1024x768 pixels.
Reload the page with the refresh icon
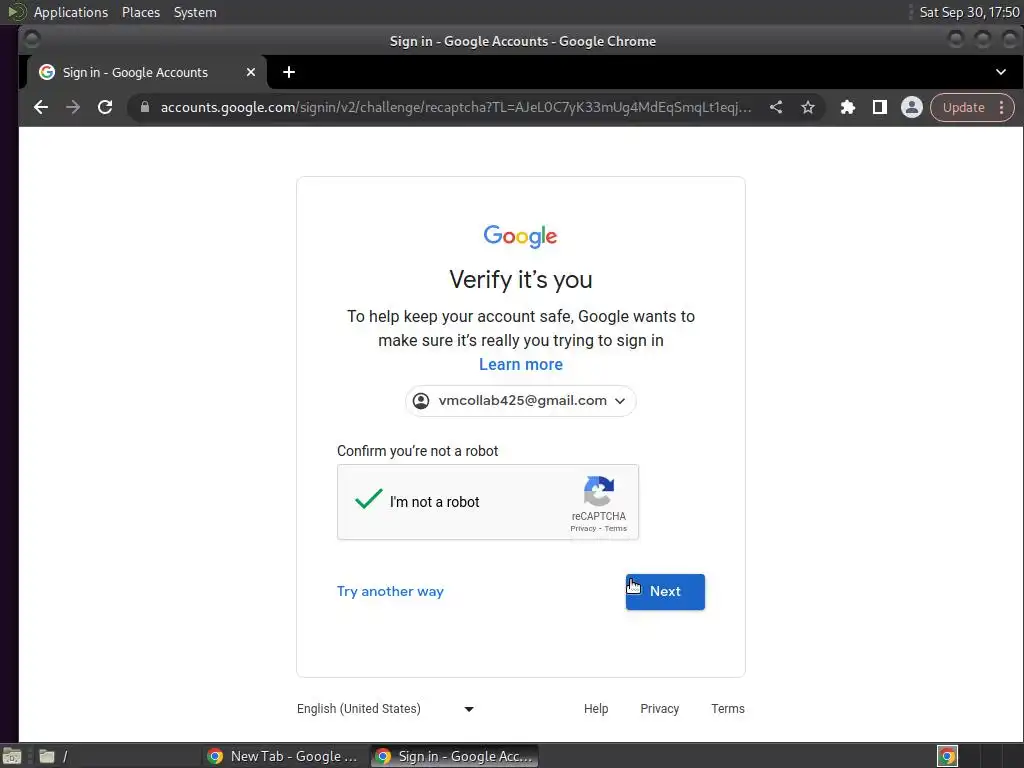[105, 107]
